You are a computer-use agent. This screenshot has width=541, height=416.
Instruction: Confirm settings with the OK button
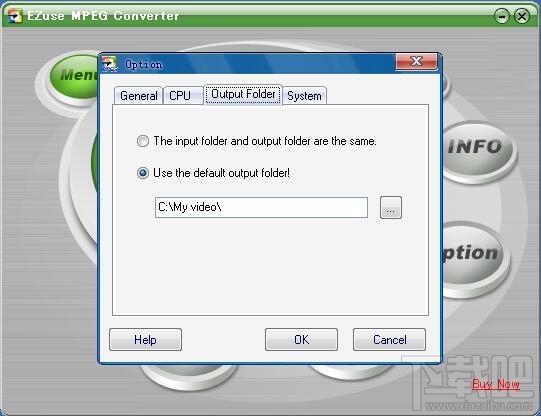coord(301,339)
